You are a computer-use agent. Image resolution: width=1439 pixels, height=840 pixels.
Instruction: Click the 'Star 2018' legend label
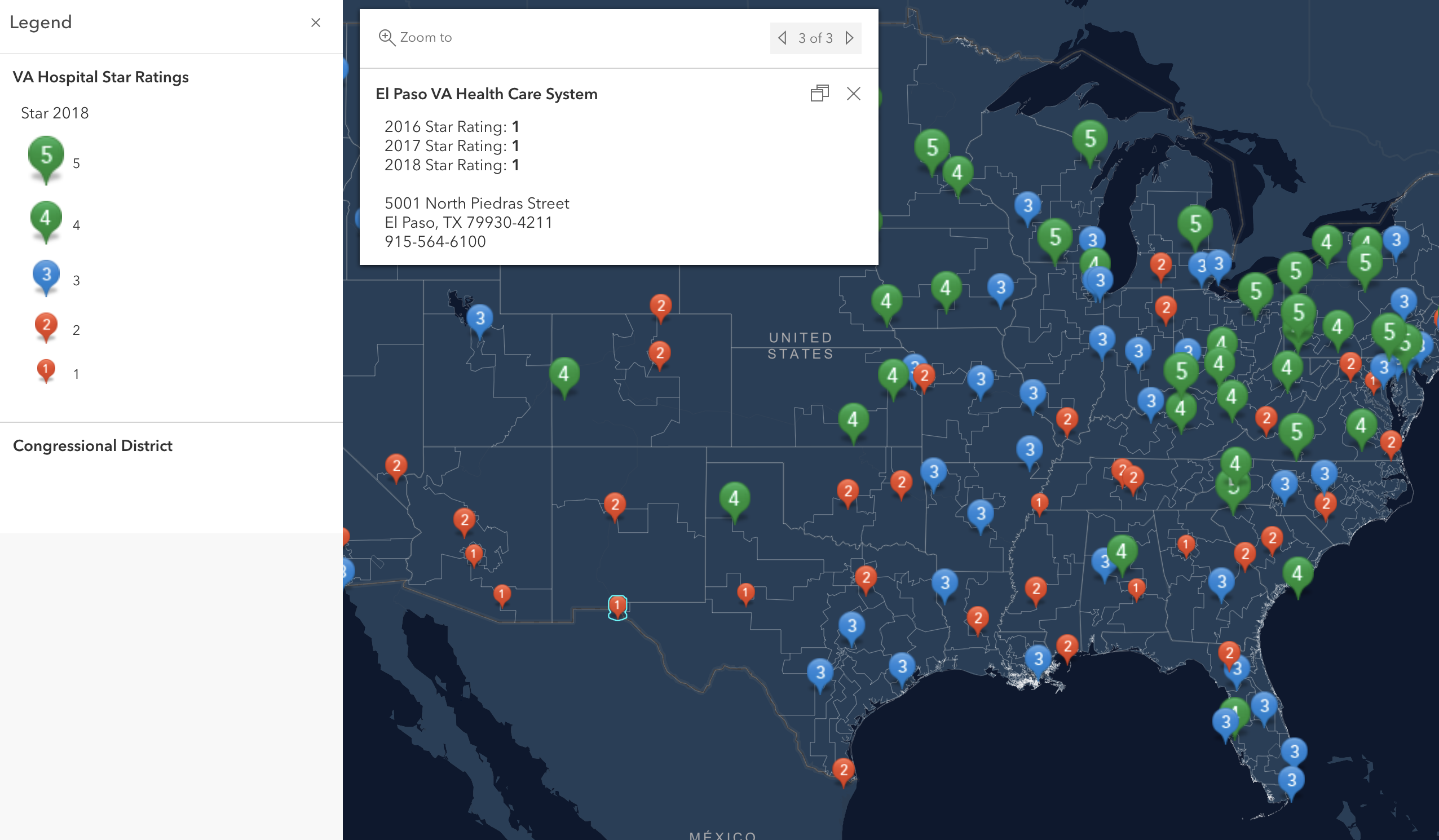pyautogui.click(x=55, y=113)
